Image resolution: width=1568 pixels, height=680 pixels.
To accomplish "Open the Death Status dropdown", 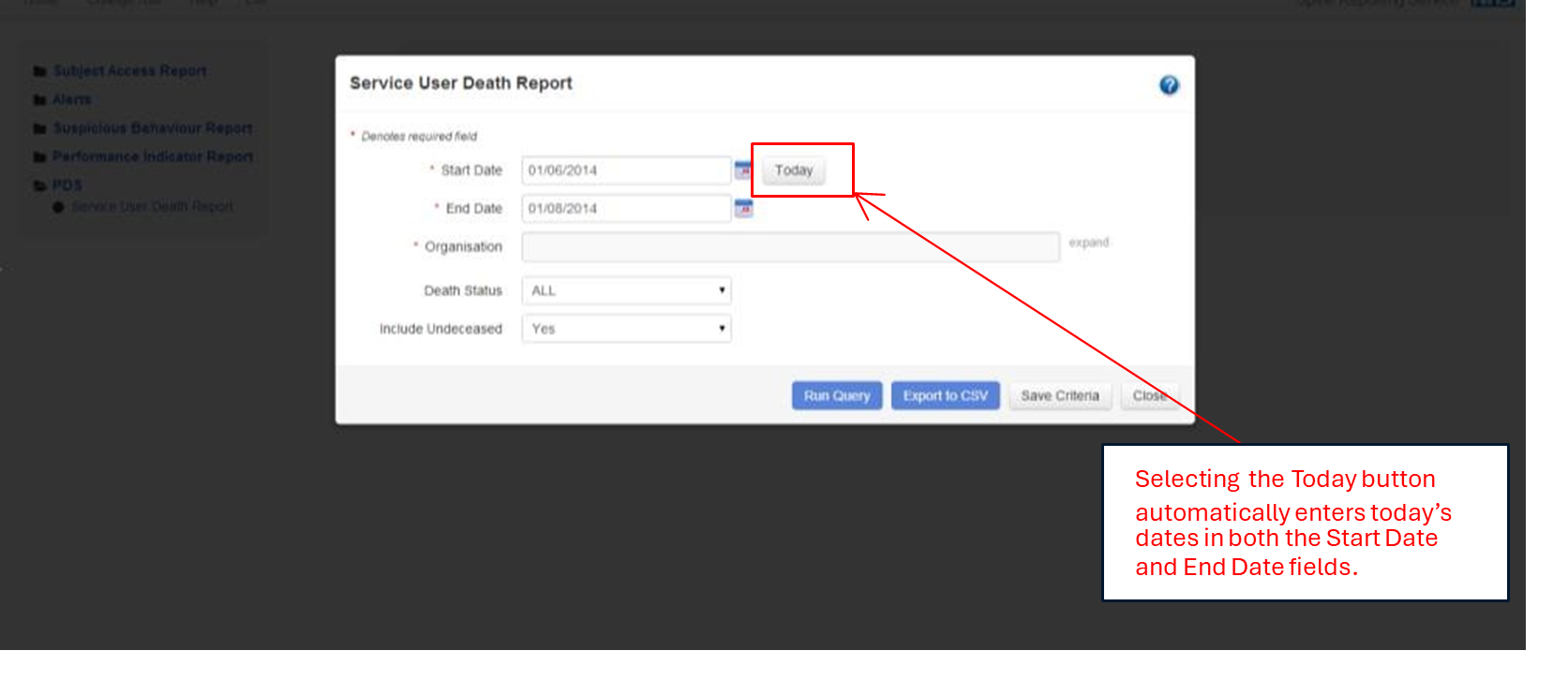I will coord(626,290).
